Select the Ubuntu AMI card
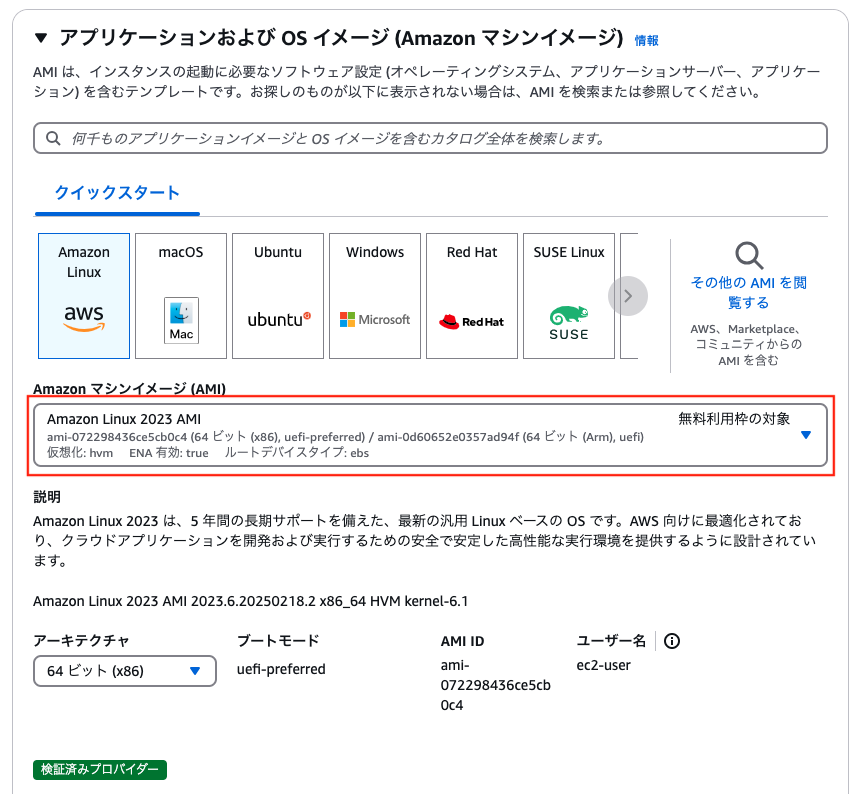 (278, 296)
